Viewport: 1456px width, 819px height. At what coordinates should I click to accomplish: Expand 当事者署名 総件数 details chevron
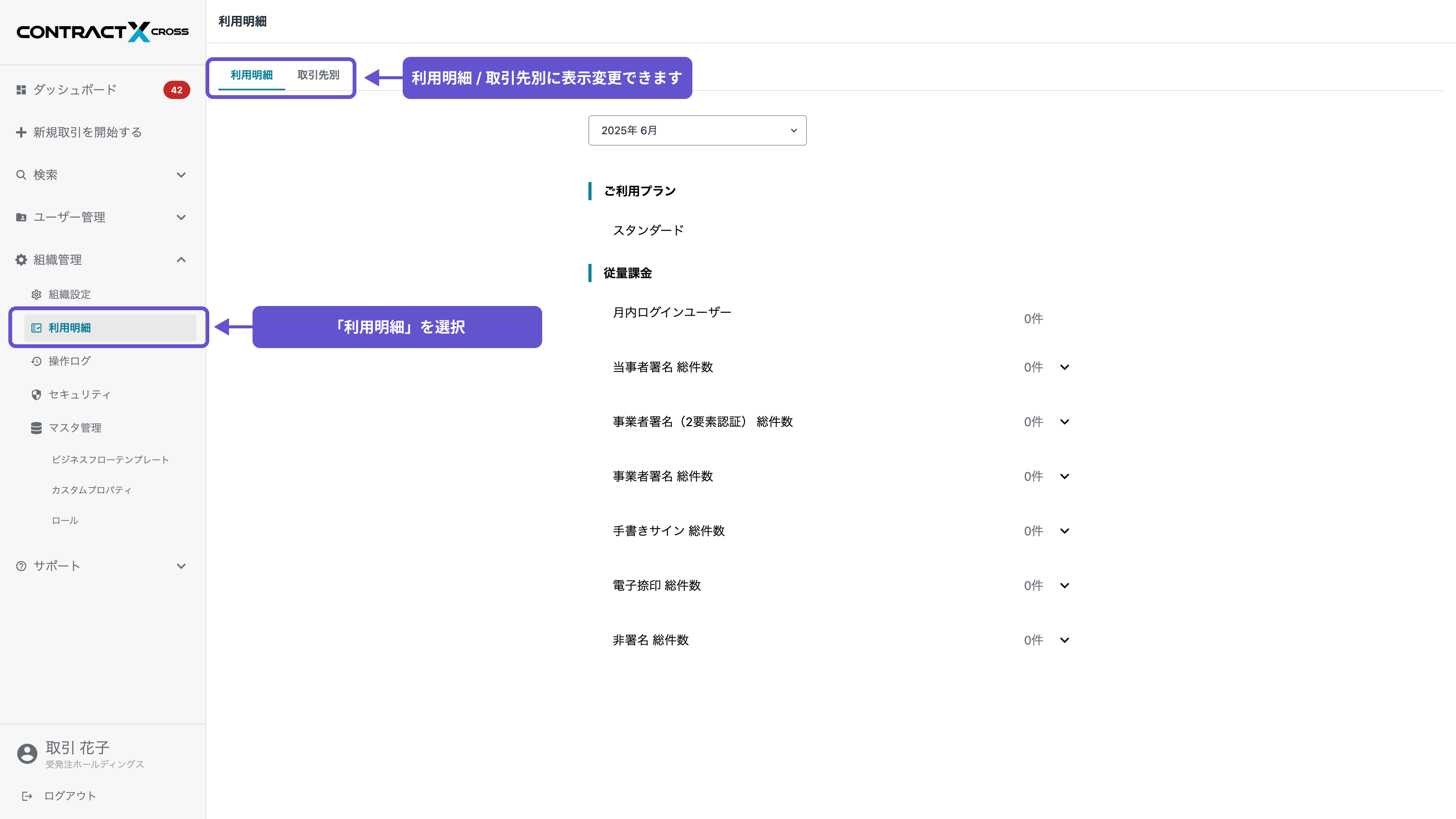click(x=1065, y=367)
